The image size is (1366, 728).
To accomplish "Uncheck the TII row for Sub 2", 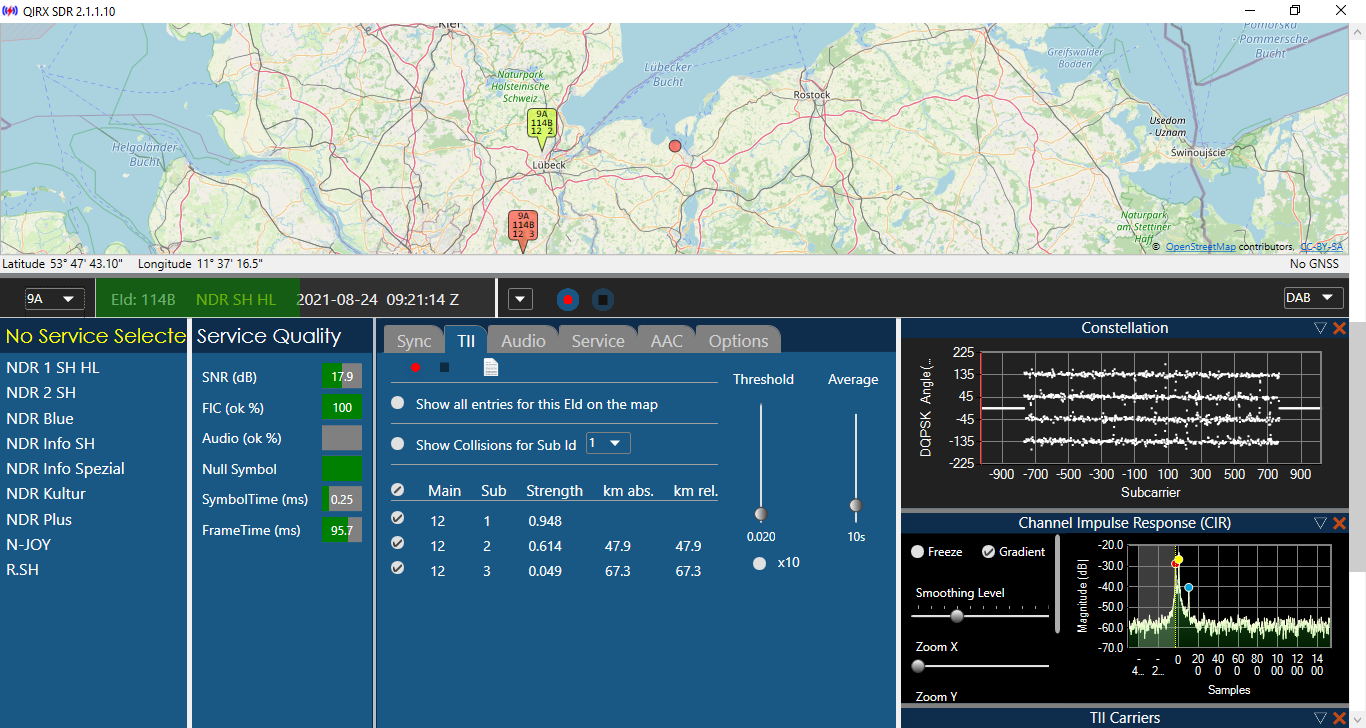I will coord(398,543).
